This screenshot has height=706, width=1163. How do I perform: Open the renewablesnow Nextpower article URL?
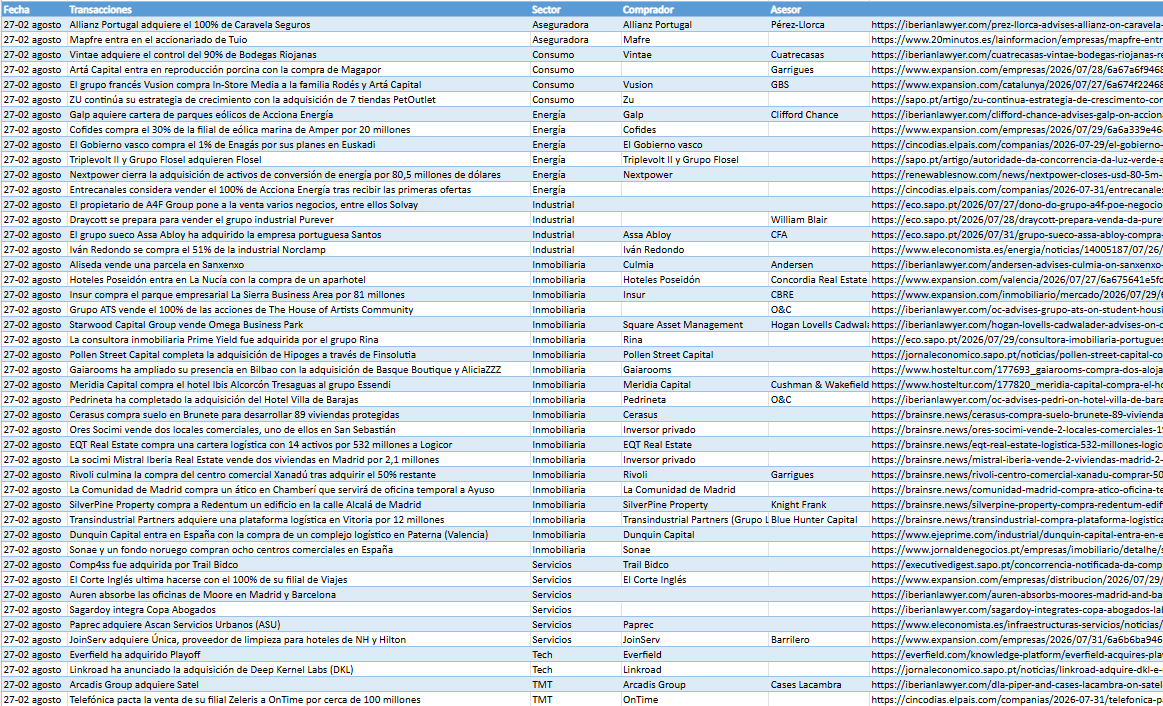(x=1016, y=175)
